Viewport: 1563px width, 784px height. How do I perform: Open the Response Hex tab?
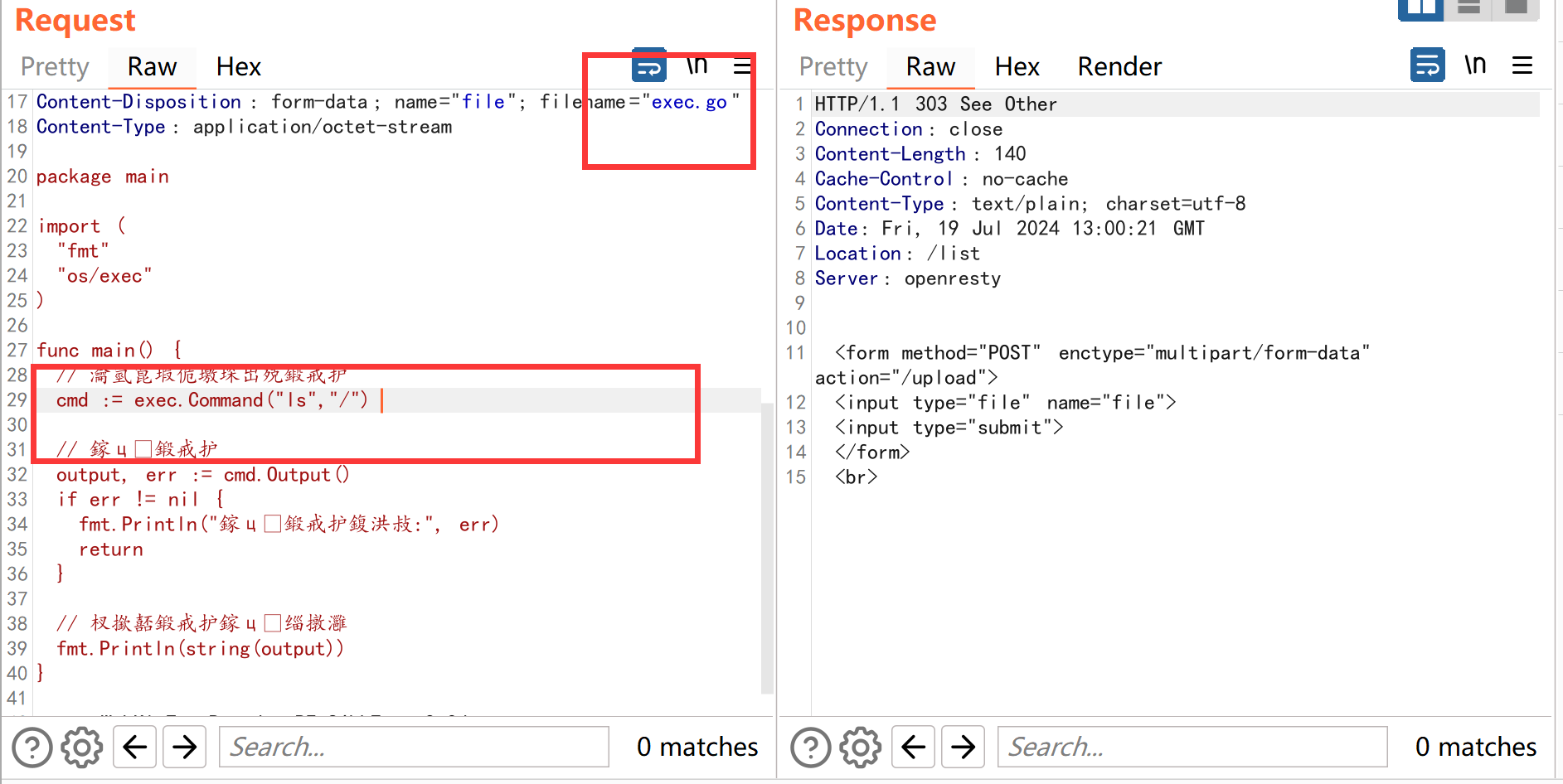1017,66
